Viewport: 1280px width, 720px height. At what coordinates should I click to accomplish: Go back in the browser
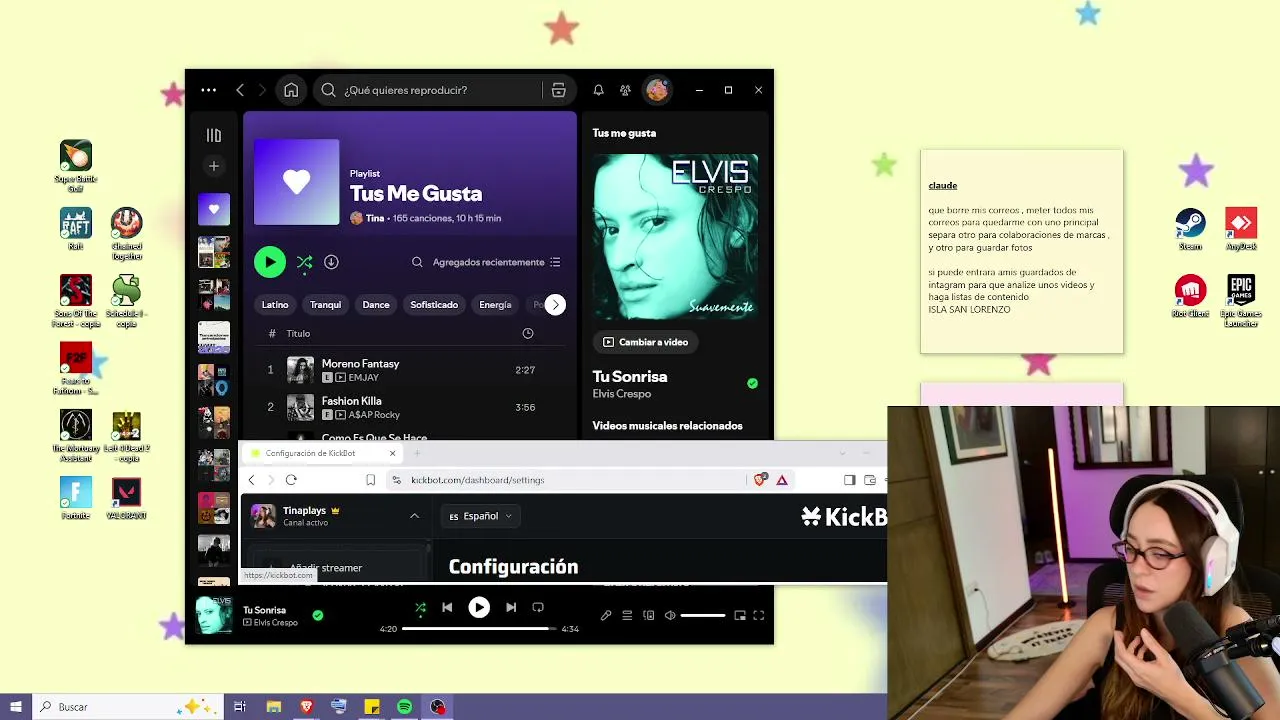251,480
